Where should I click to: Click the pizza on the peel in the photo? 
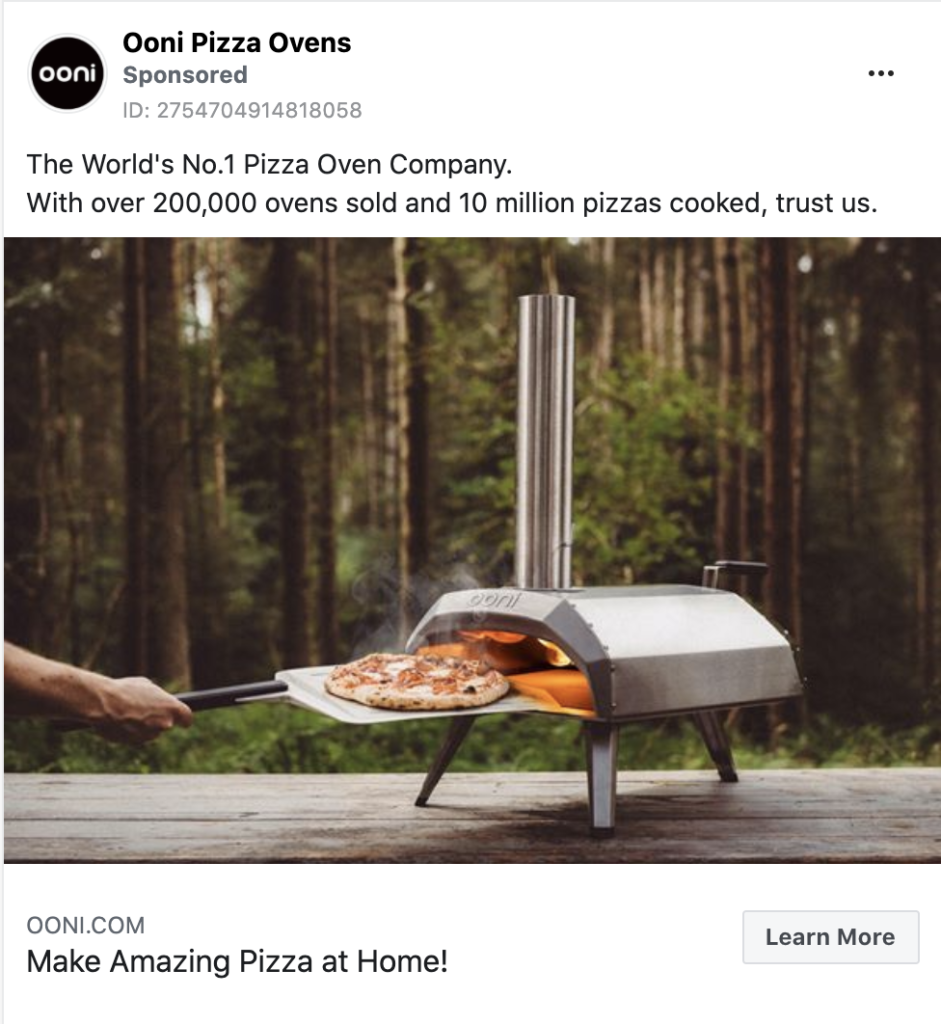(x=417, y=680)
